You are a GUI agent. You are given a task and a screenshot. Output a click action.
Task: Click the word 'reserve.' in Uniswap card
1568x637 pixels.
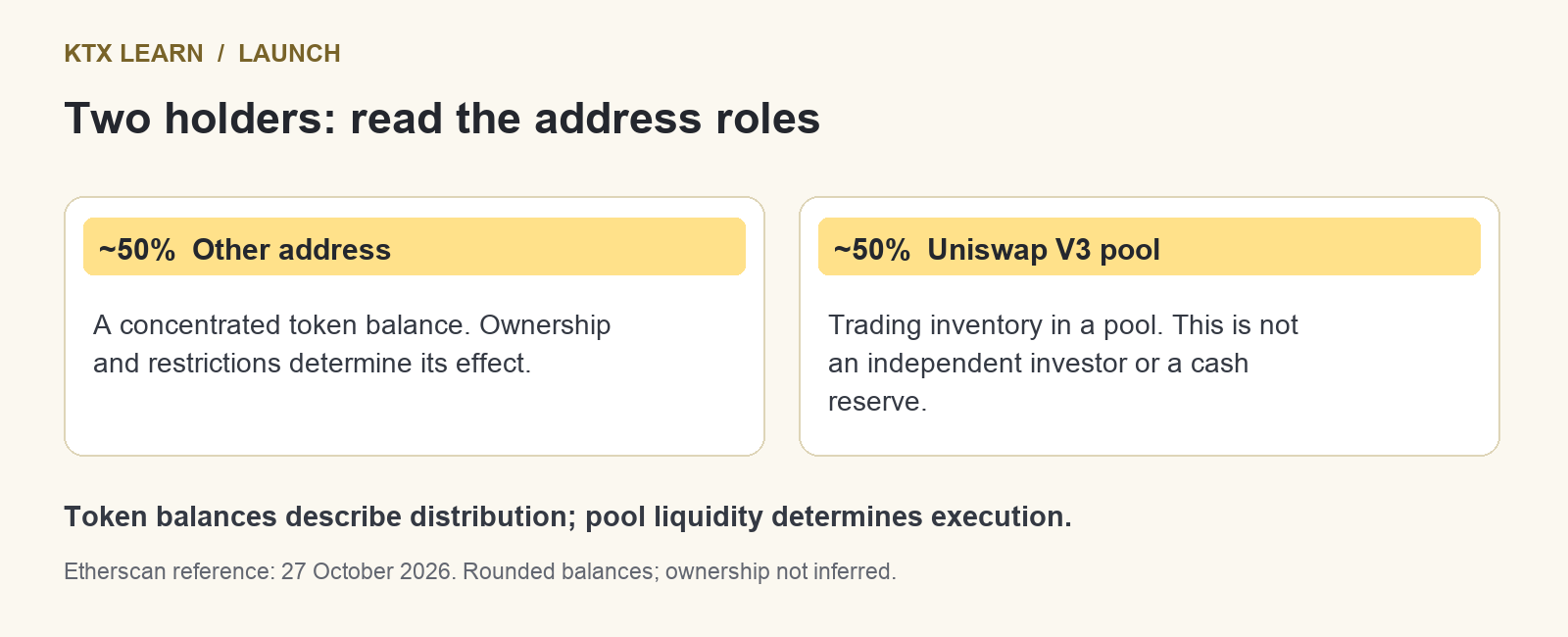coord(877,401)
